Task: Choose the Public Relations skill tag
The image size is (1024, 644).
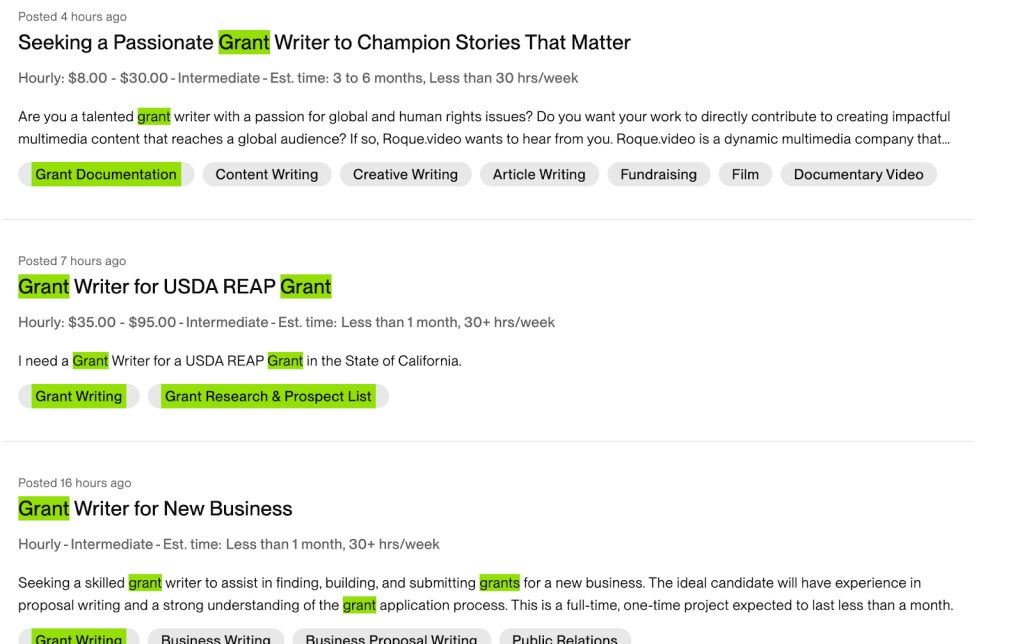Action: (x=565, y=638)
